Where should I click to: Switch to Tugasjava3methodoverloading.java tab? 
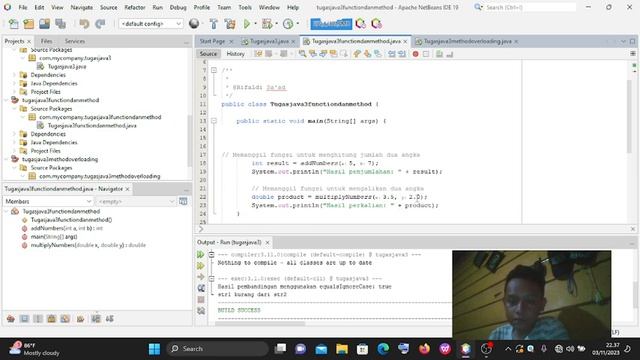tap(467, 41)
